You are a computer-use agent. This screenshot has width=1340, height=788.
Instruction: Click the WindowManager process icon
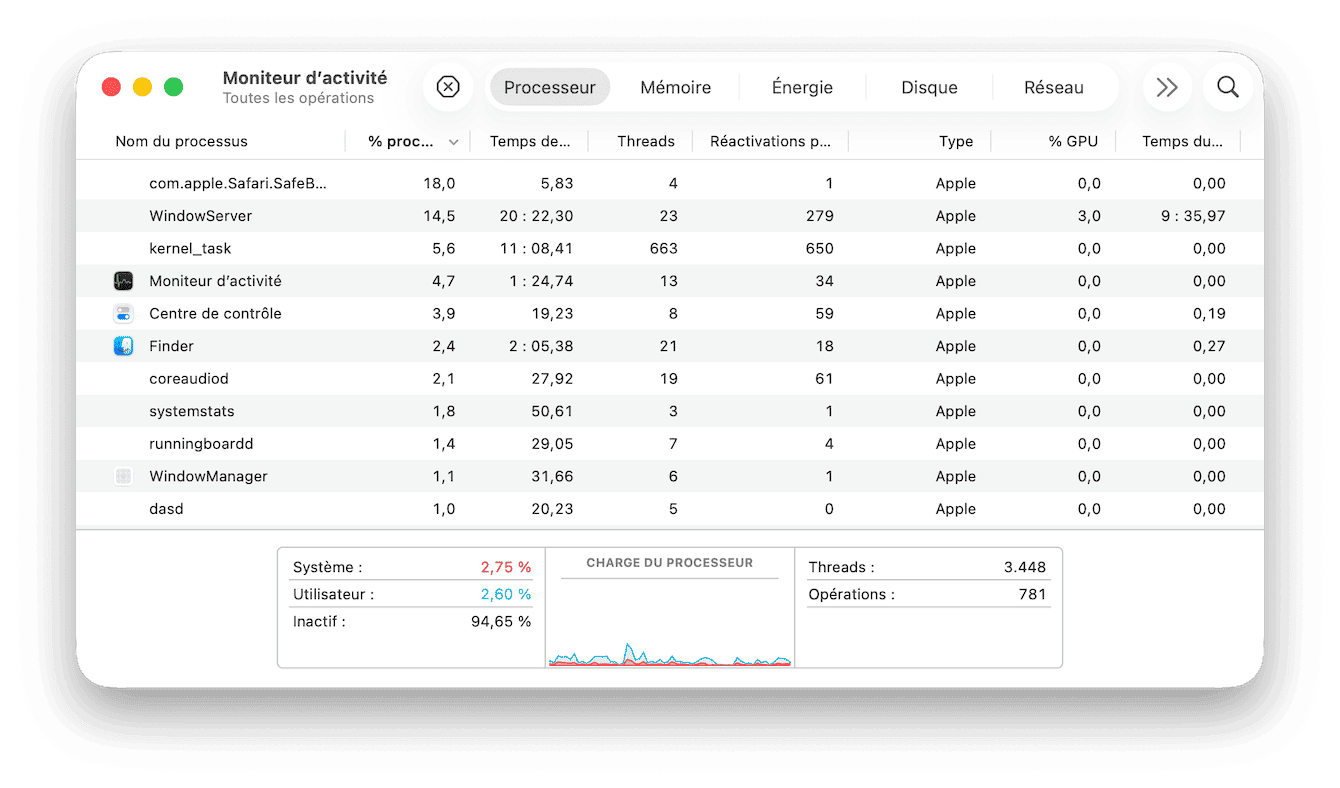[x=123, y=476]
